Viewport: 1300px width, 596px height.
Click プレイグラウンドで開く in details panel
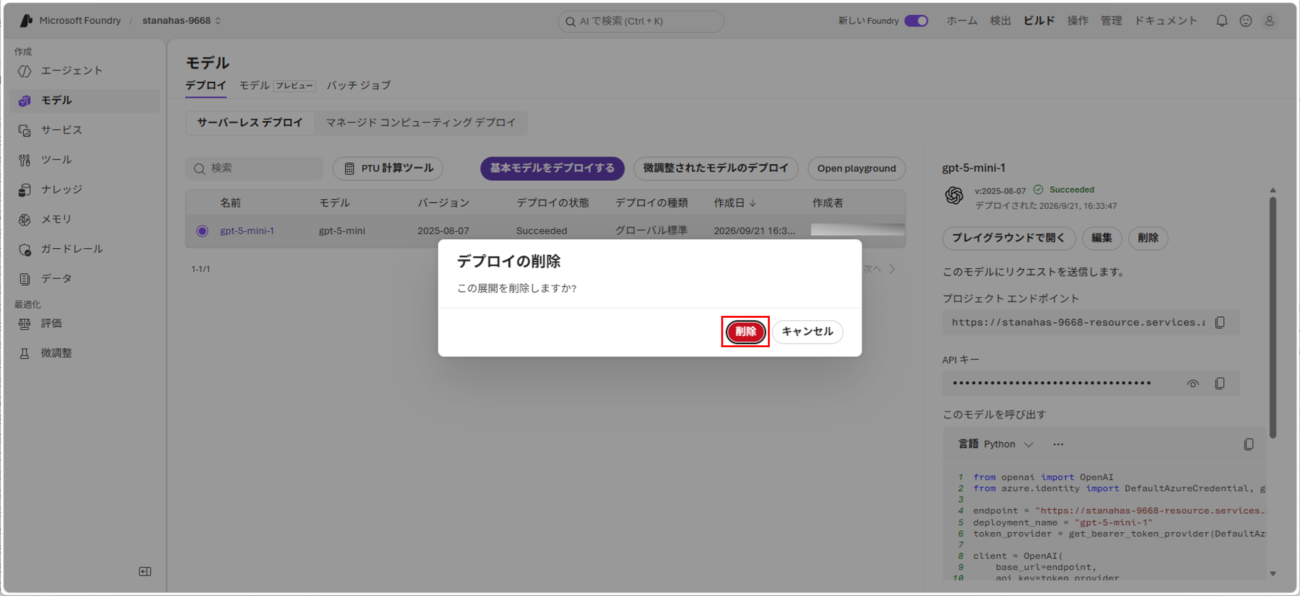click(1009, 238)
